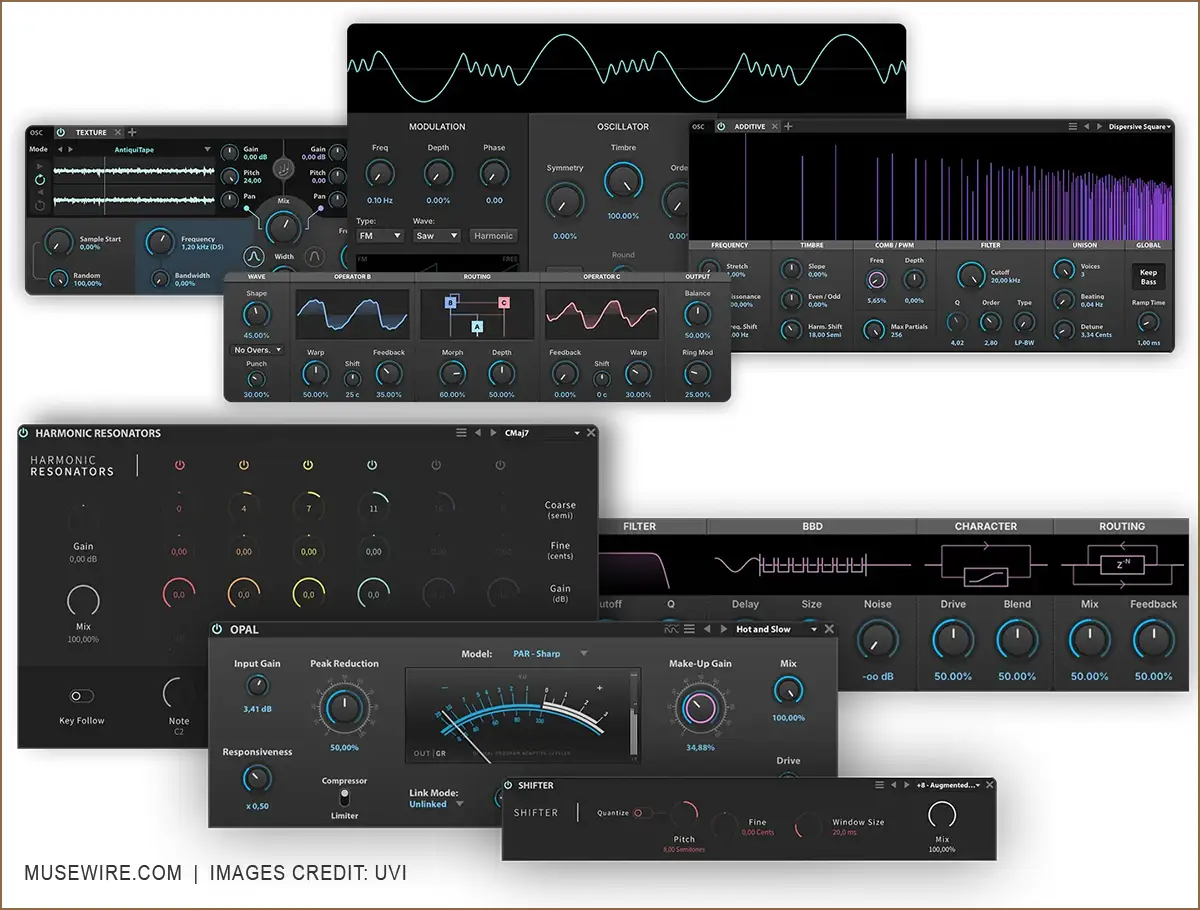The height and width of the screenshot is (910, 1200).
Task: Open the Hot and Slow preset dropdown
Action: pos(776,630)
